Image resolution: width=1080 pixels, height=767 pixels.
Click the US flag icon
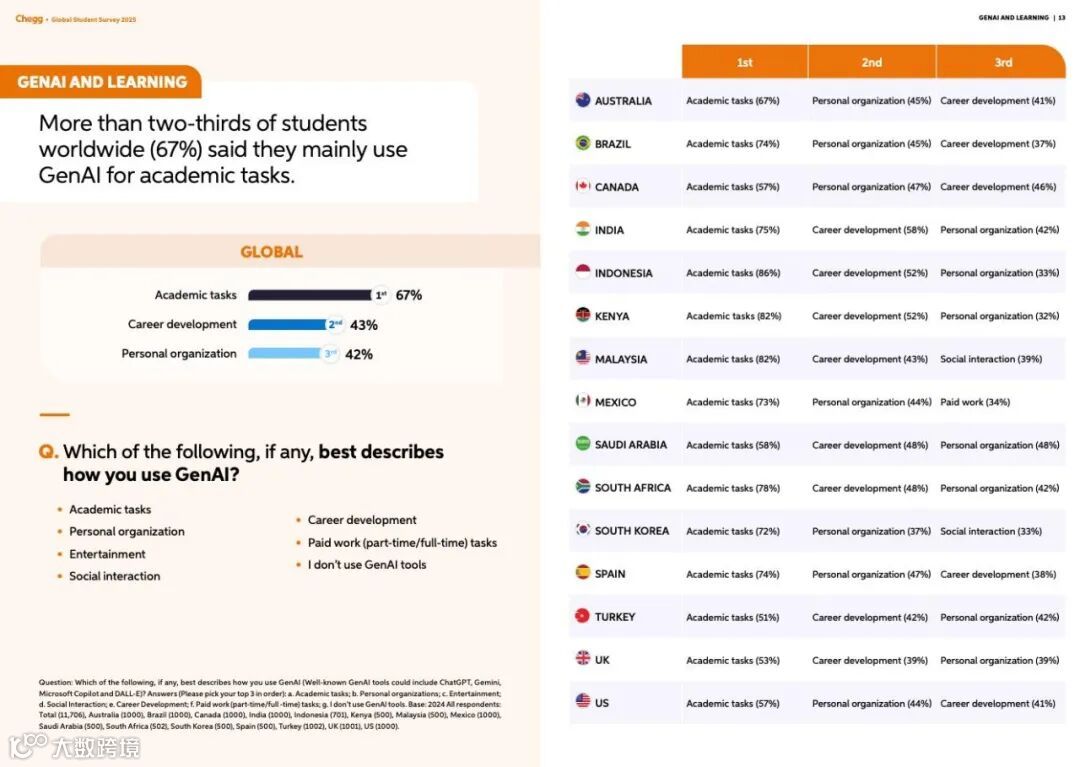pyautogui.click(x=583, y=702)
